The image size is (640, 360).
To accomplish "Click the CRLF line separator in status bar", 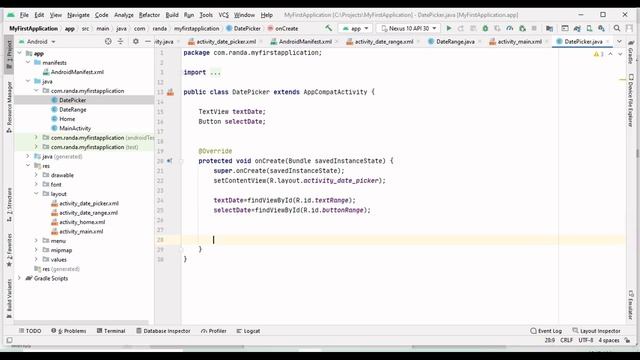I will pyautogui.click(x=567, y=340).
